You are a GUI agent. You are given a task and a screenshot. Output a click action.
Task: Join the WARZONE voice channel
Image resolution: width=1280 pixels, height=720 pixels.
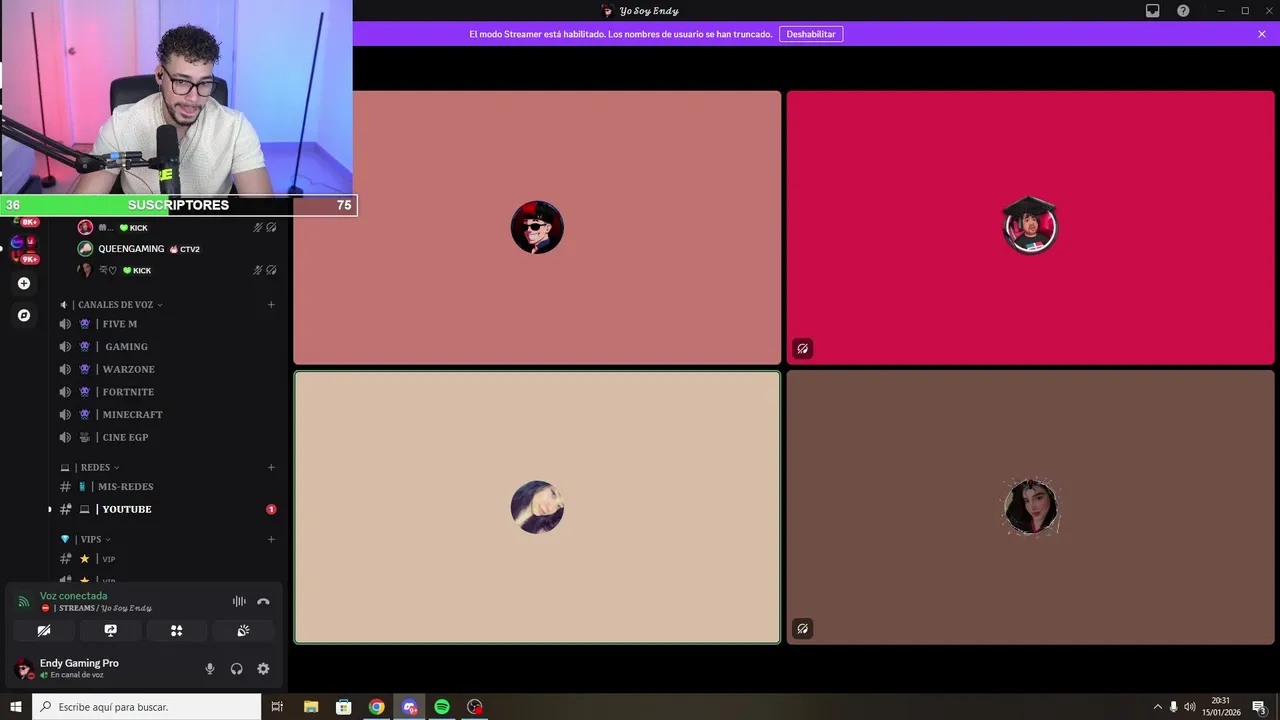click(x=166, y=369)
